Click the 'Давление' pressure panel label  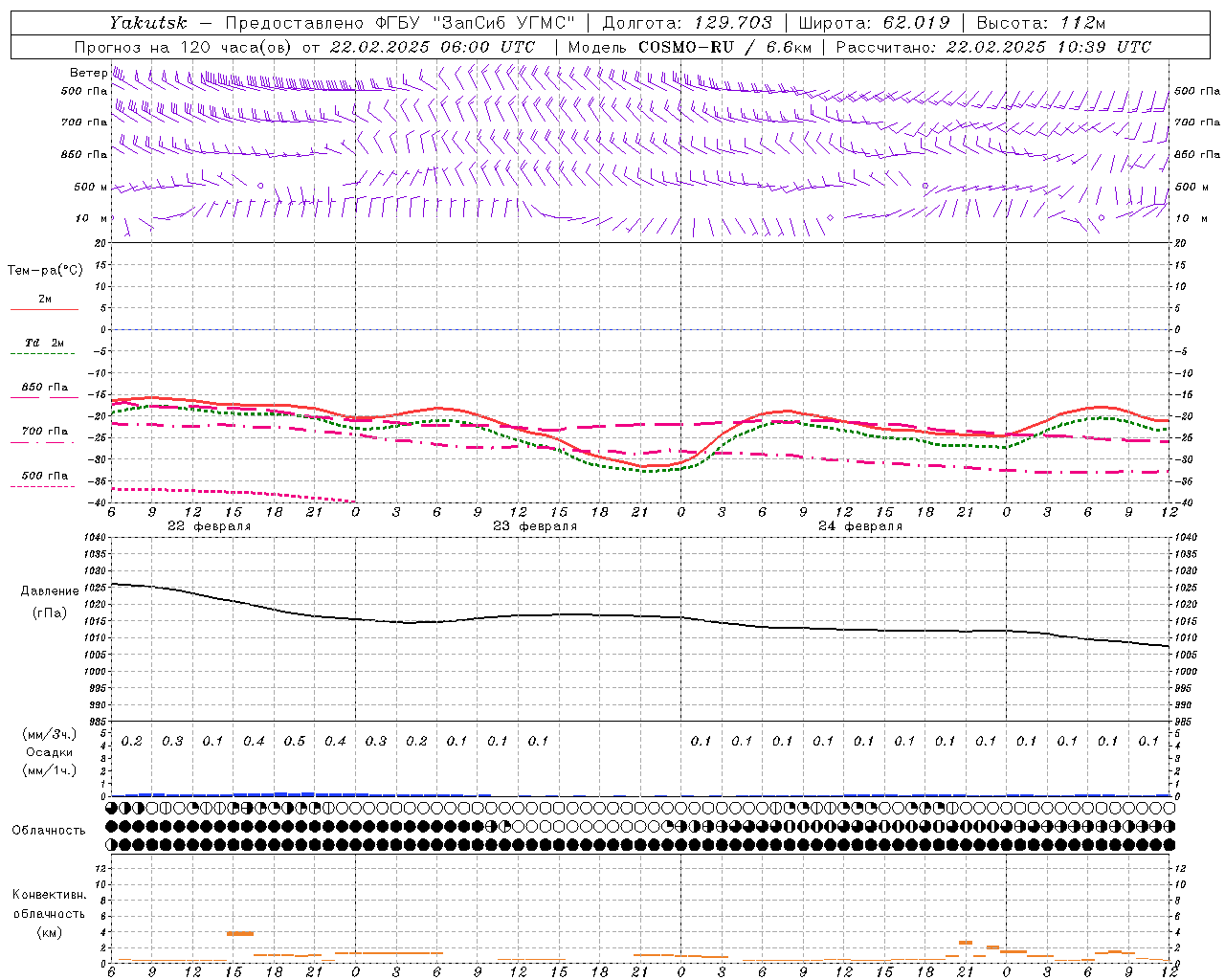point(50,591)
